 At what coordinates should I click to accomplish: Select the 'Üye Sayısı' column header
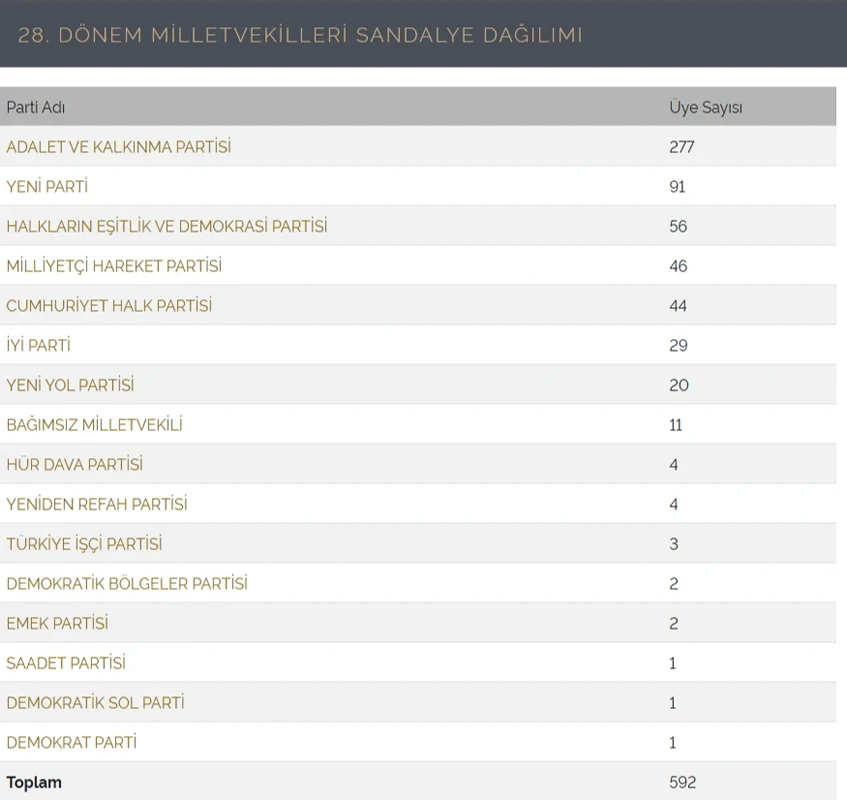pyautogui.click(x=705, y=107)
